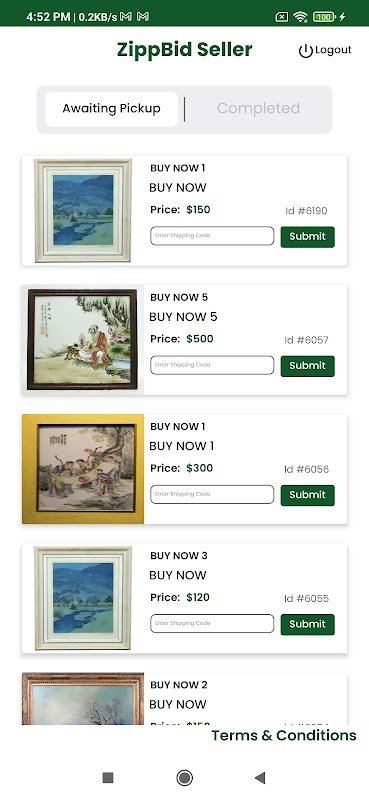Focus shipping code field for $150 item
Image resolution: width=369 pixels, height=800 pixels.
coord(212,236)
